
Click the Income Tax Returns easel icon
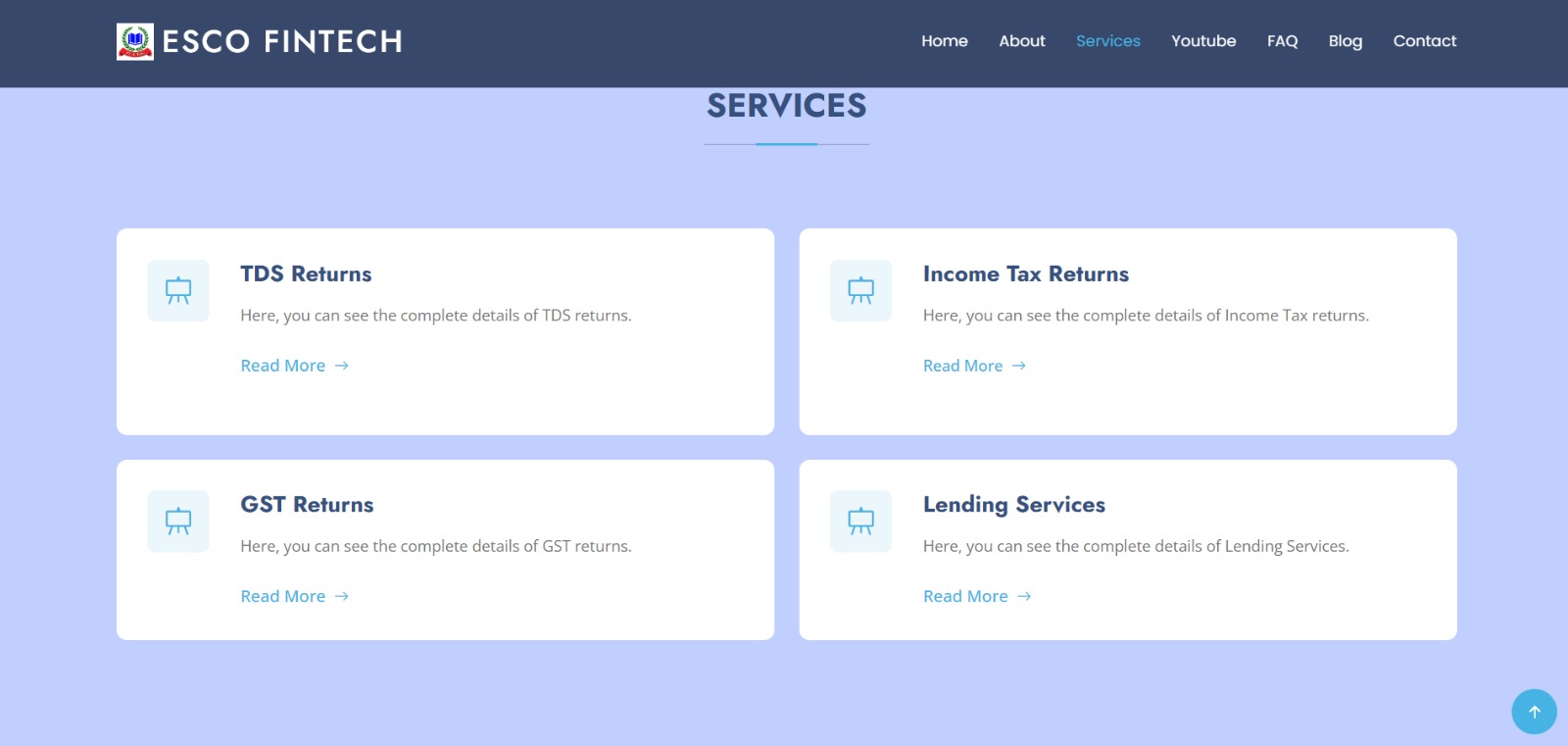click(x=860, y=290)
